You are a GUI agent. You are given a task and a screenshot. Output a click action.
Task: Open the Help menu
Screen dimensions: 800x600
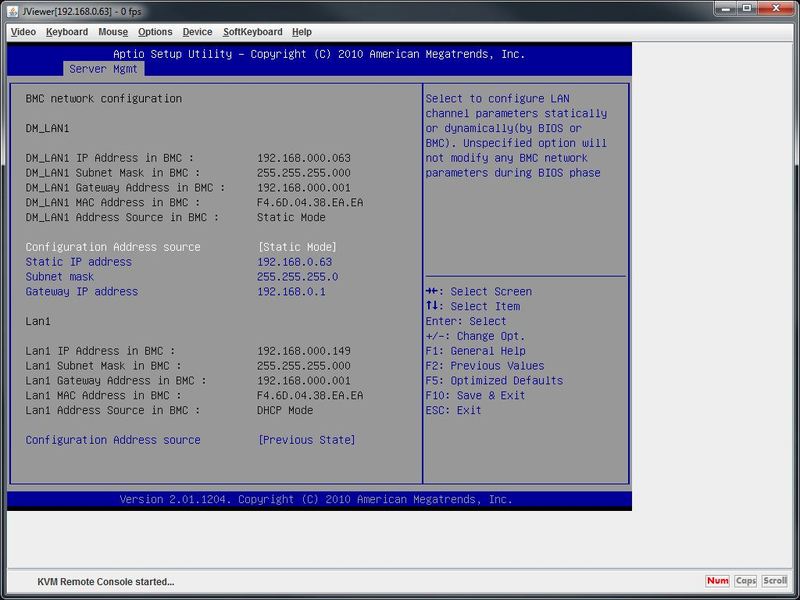coord(302,32)
